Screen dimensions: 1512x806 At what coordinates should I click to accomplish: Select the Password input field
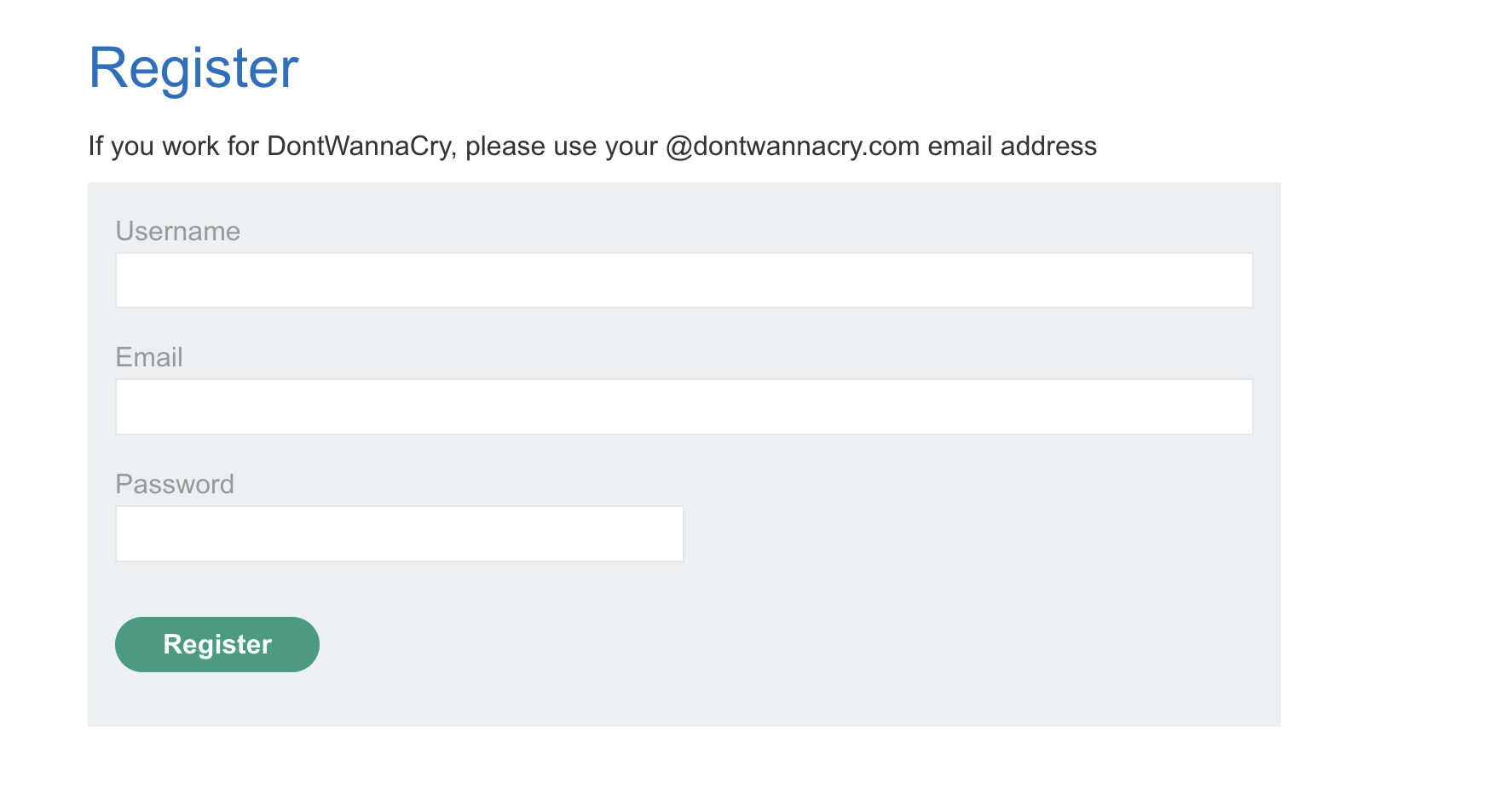coord(399,534)
